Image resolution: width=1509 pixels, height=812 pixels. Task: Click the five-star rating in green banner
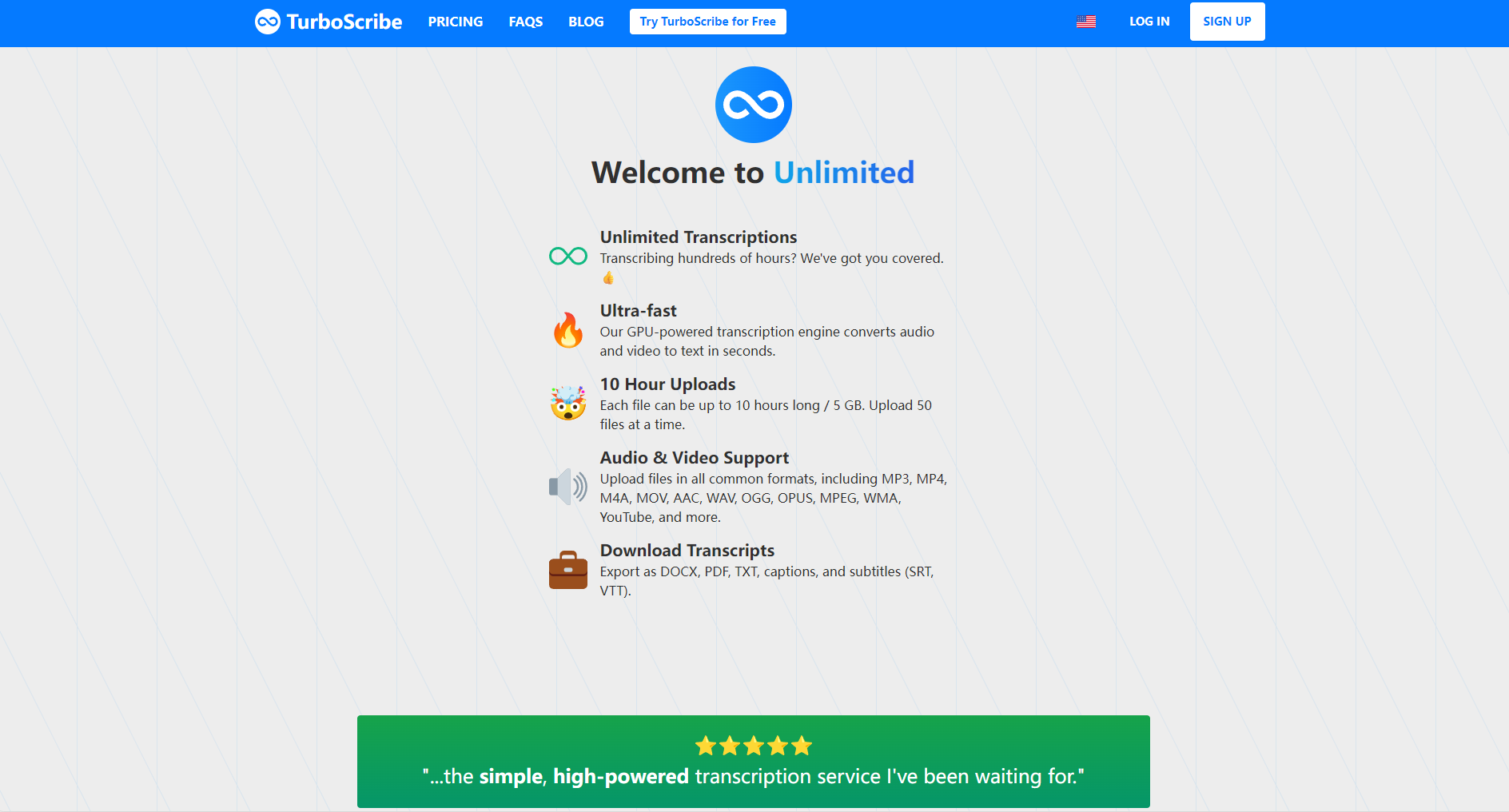[754, 746]
